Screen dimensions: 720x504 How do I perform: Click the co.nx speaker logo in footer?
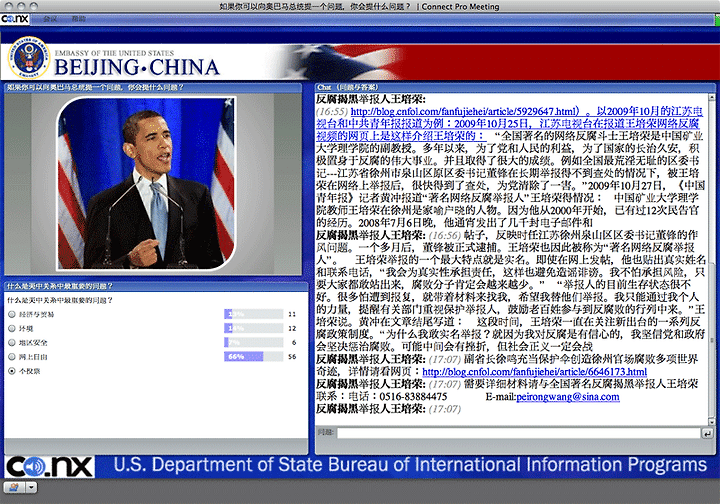click(x=50, y=467)
